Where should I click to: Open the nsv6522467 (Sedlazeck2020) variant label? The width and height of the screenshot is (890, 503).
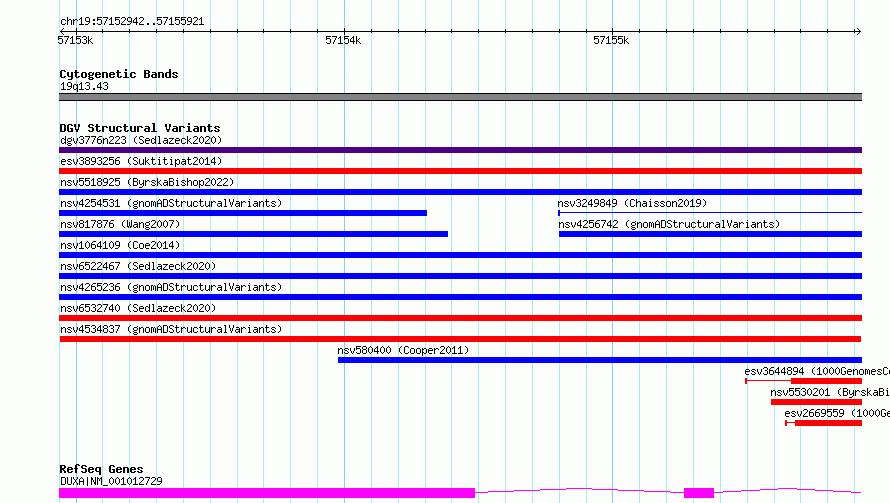(138, 266)
